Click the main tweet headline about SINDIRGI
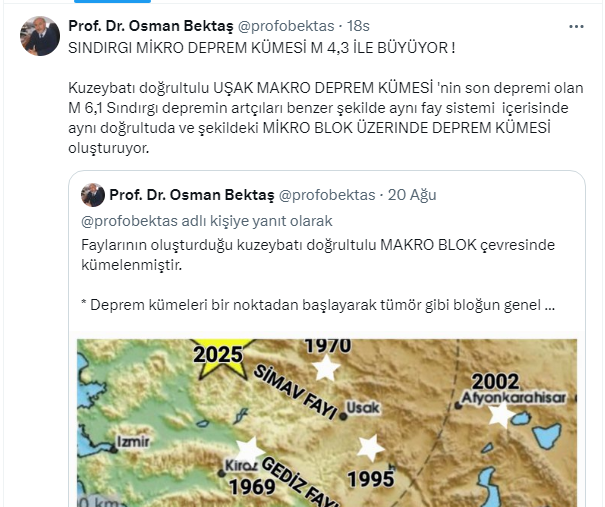This screenshot has width=605, height=507. click(x=262, y=48)
